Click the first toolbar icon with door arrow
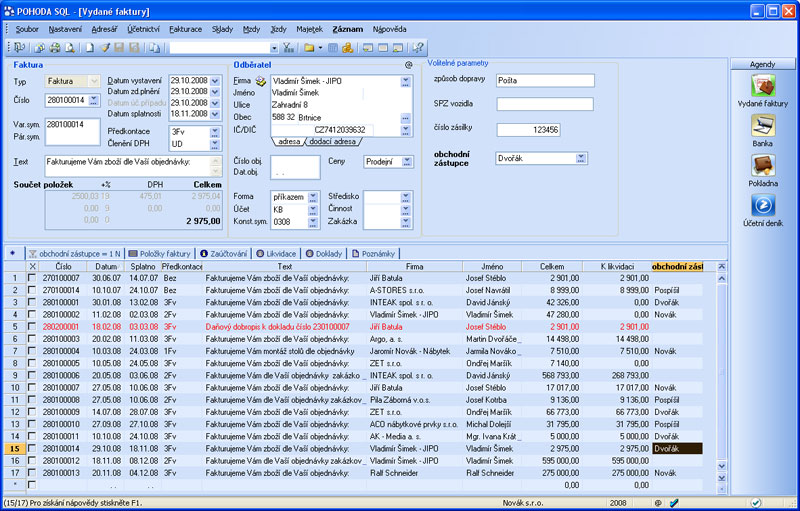The image size is (800, 511). click(19, 48)
